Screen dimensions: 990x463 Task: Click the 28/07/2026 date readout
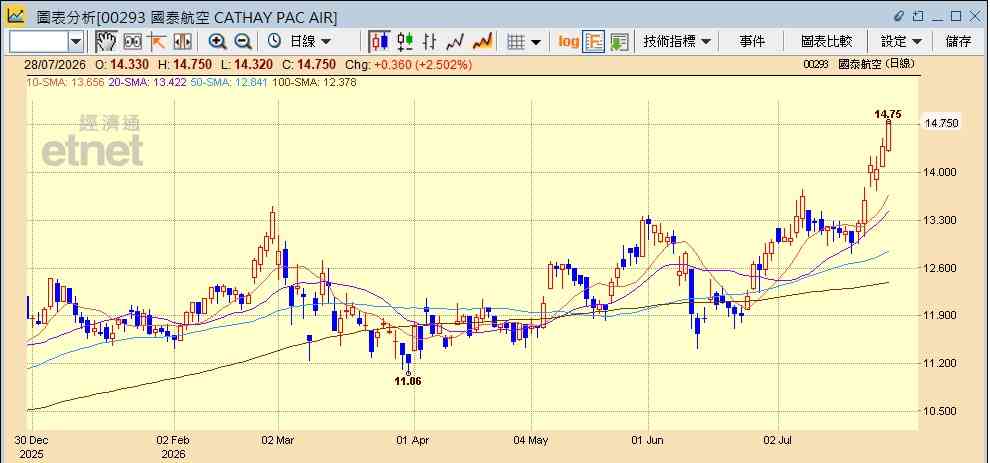pyautogui.click(x=53, y=64)
